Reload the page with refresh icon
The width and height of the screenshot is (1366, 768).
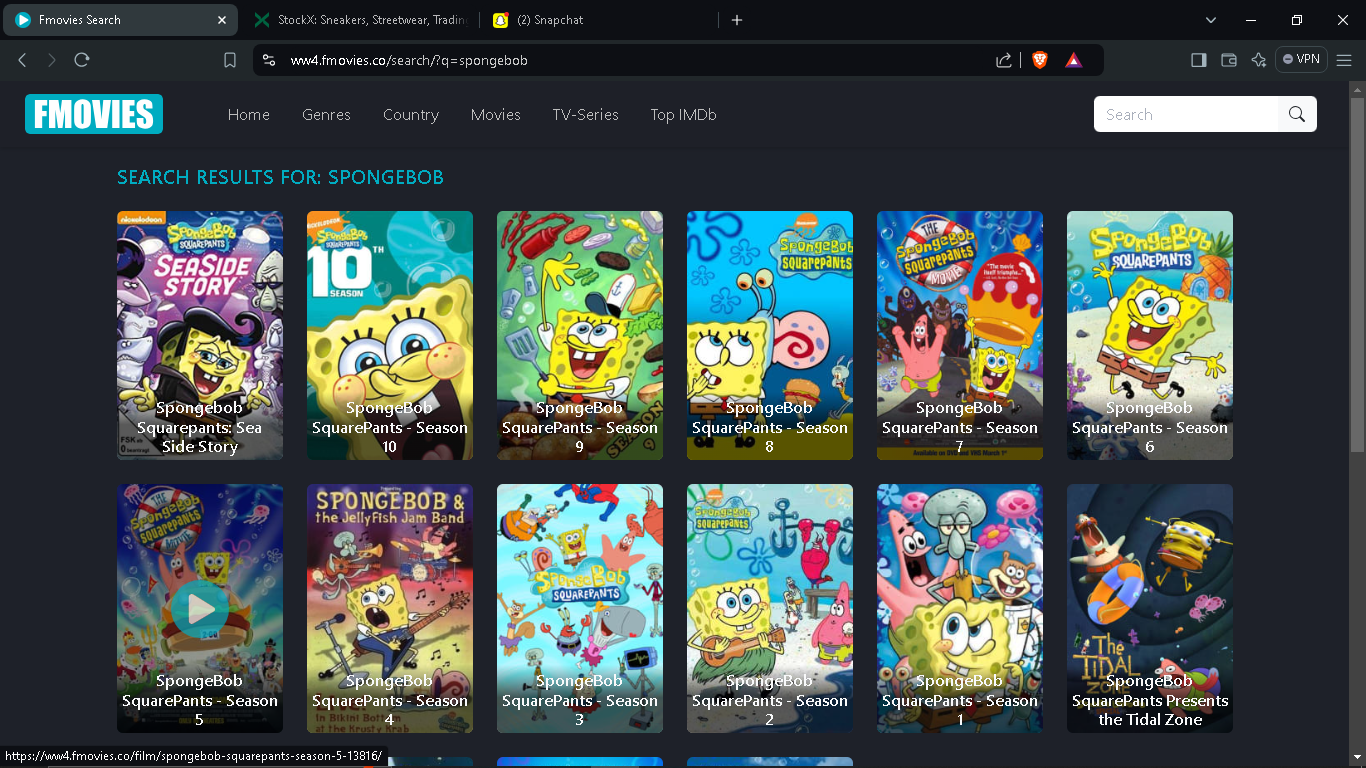point(82,60)
